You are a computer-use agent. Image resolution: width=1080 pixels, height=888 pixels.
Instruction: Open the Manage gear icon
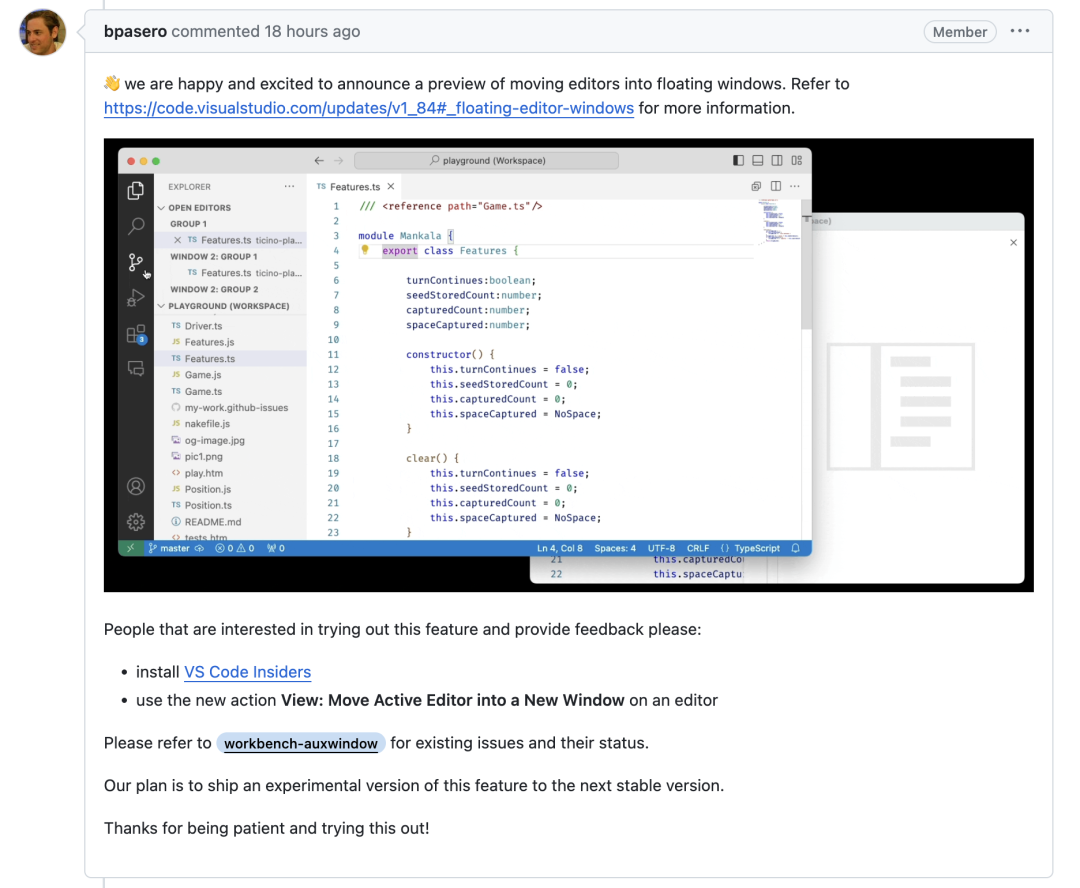click(x=136, y=522)
